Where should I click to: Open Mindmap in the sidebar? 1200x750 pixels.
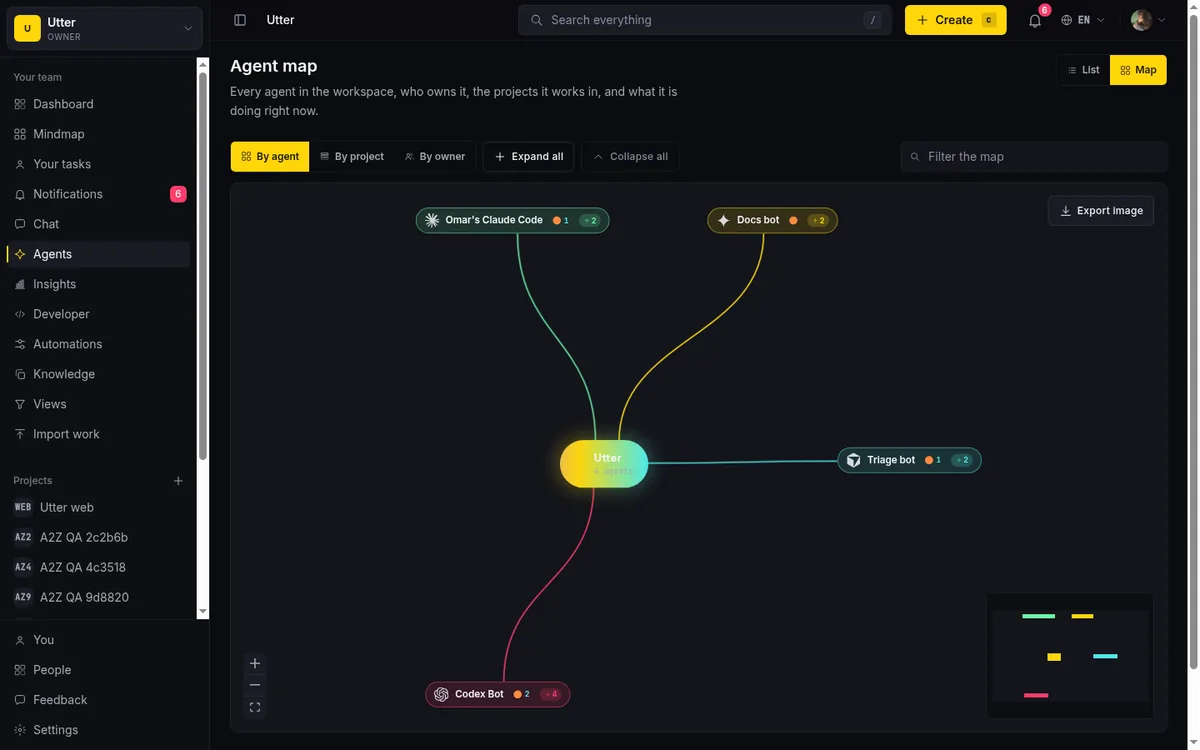point(98,134)
